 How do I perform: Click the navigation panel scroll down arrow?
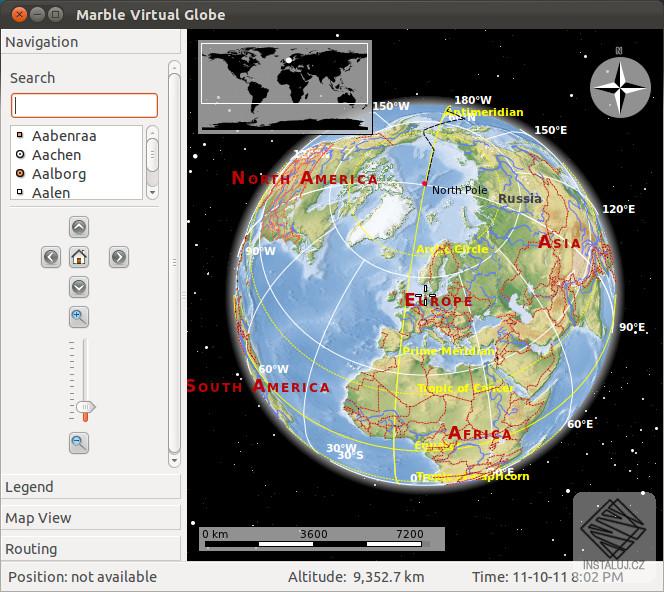[174, 460]
